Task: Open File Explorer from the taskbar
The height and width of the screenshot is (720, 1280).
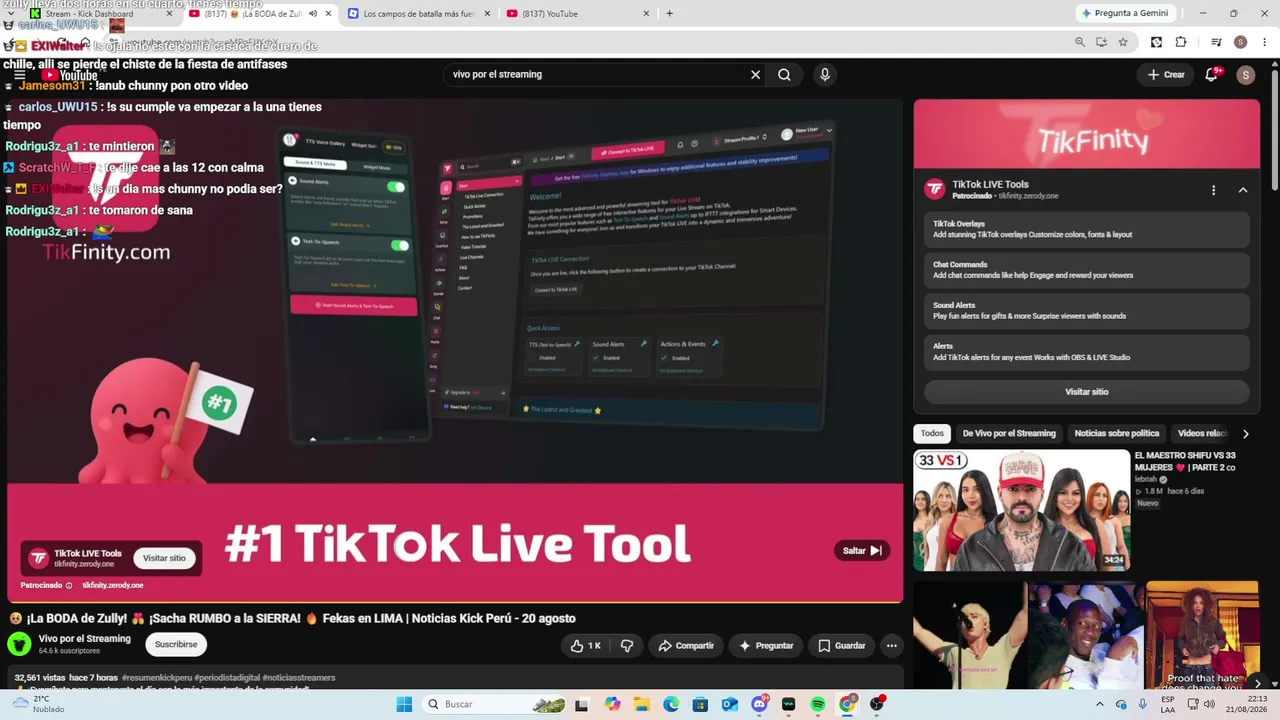Action: click(x=642, y=704)
